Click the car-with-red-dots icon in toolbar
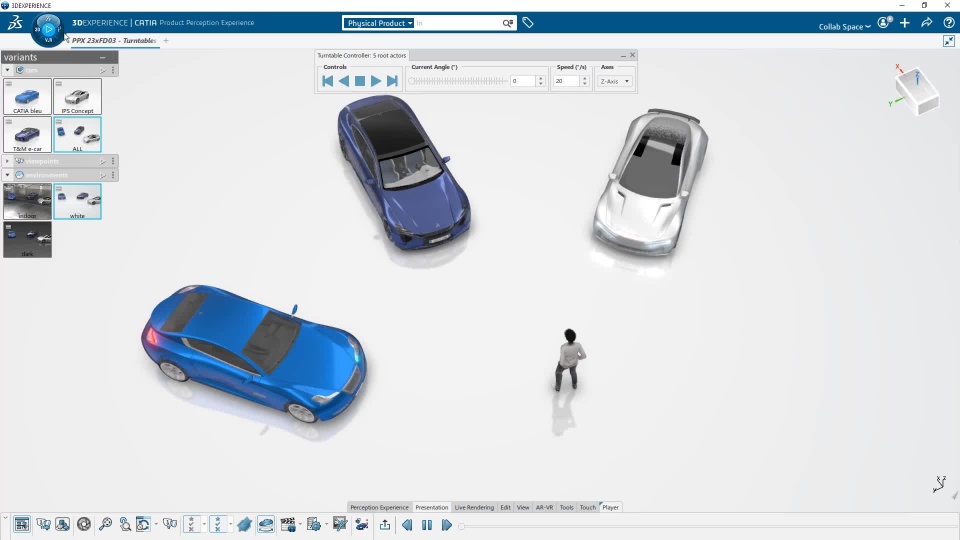960x540 pixels. click(361, 524)
